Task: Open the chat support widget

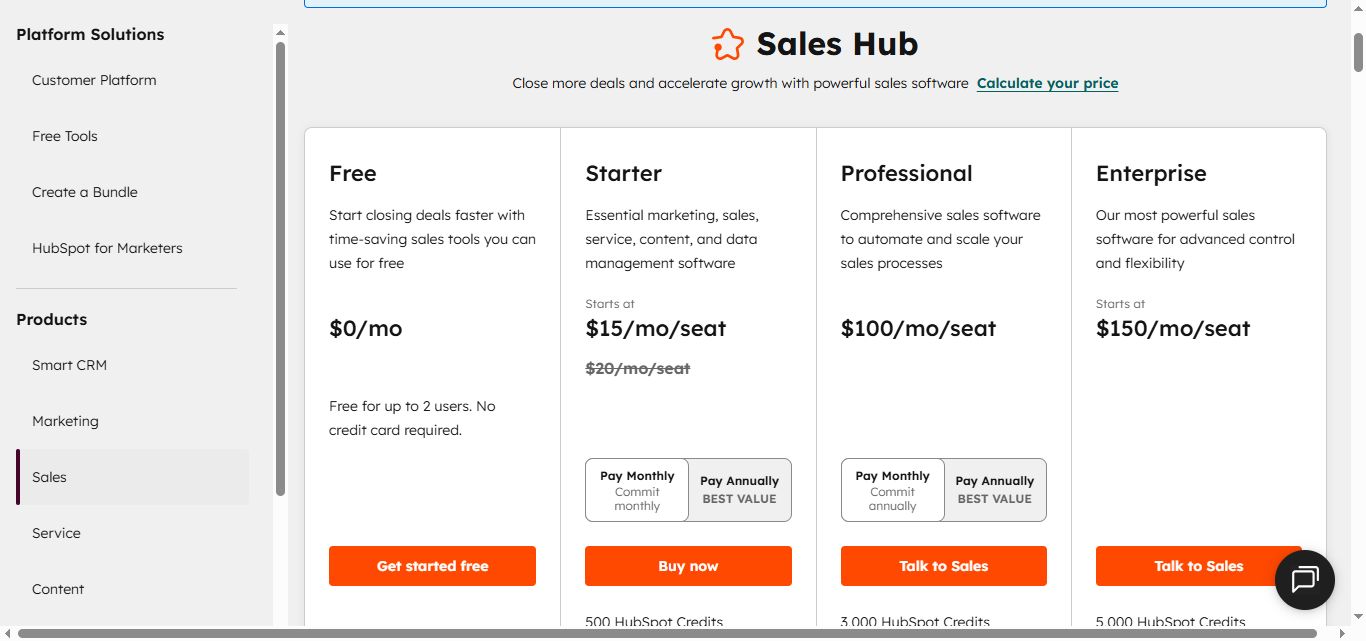Action: tap(1305, 580)
